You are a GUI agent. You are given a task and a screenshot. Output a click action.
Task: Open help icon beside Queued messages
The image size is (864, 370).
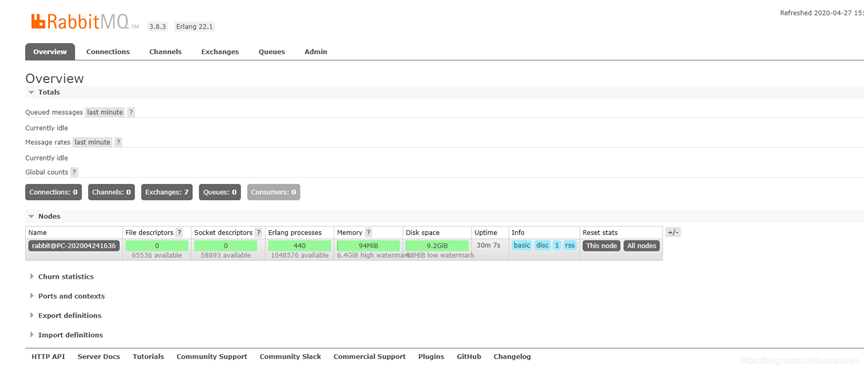coord(131,112)
